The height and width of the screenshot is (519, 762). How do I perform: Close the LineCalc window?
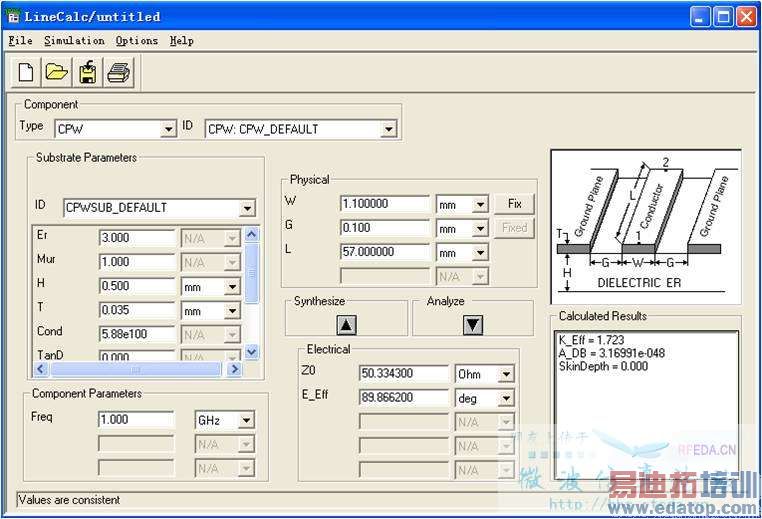click(746, 17)
